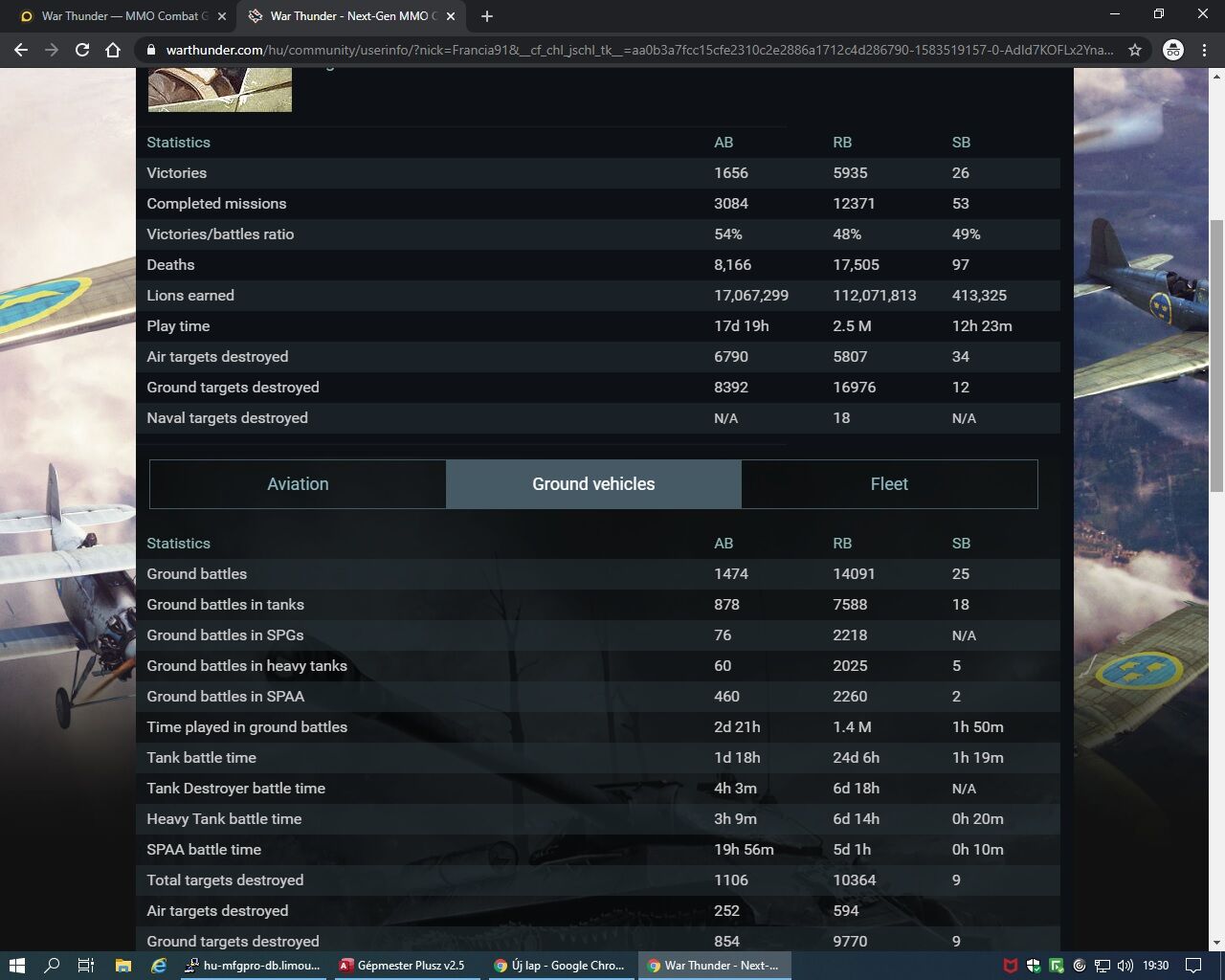Click RB Deaths value 17,505

(x=856, y=265)
